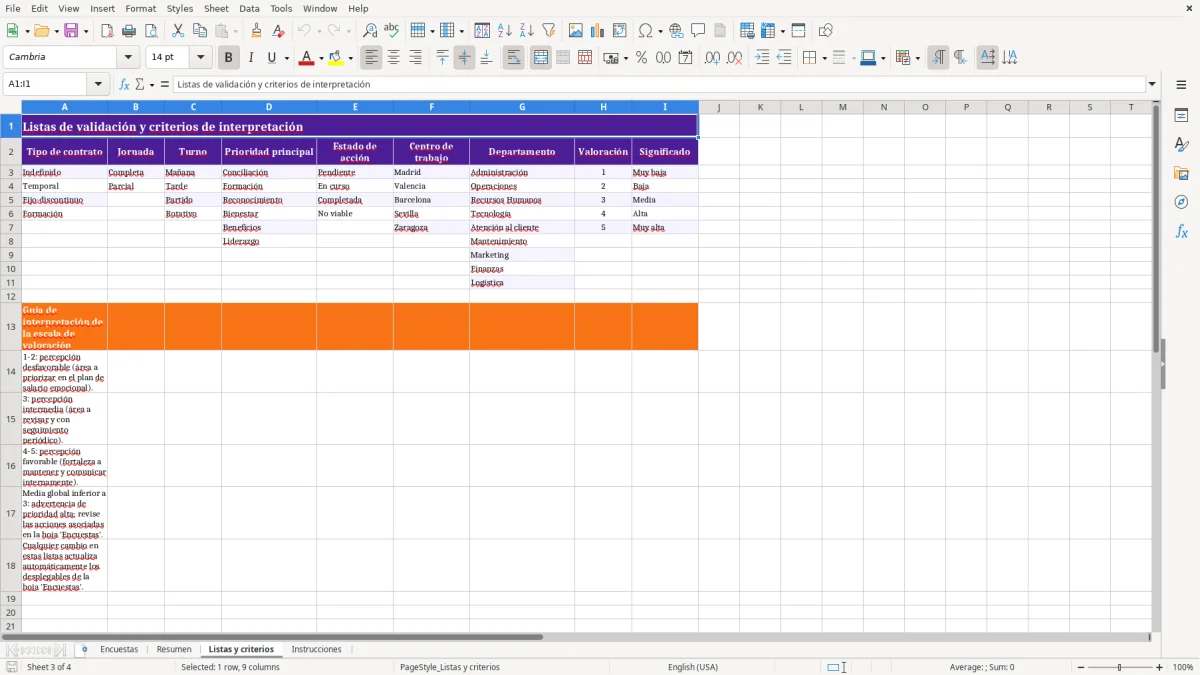Insert comment icon

click(698, 31)
